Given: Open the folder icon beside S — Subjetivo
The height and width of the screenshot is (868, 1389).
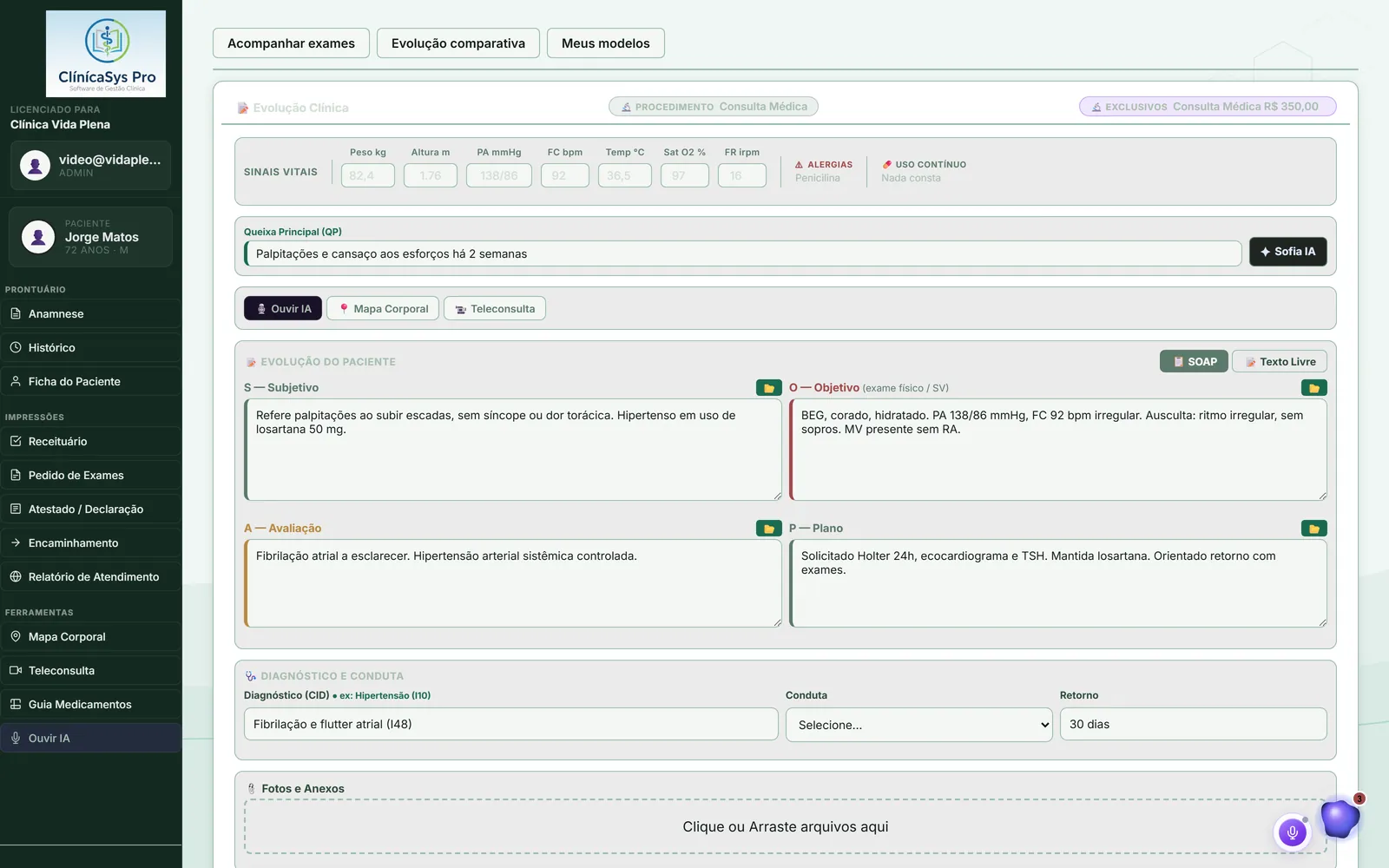Looking at the screenshot, I should (768, 388).
